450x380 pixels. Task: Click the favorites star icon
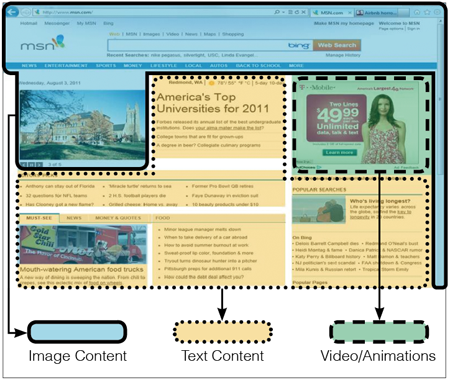coord(427,12)
